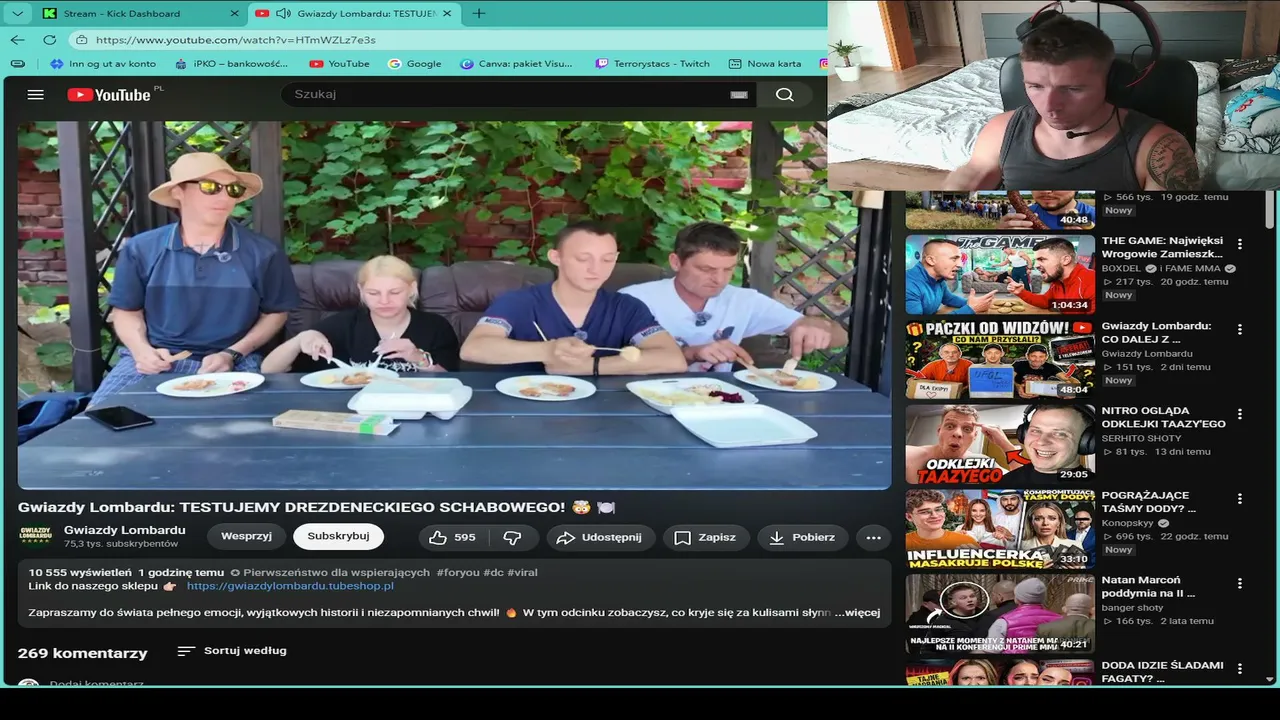The height and width of the screenshot is (720, 1280).
Task: Open options for NITRO OGLĄDA video
Action: [x=1240, y=414]
